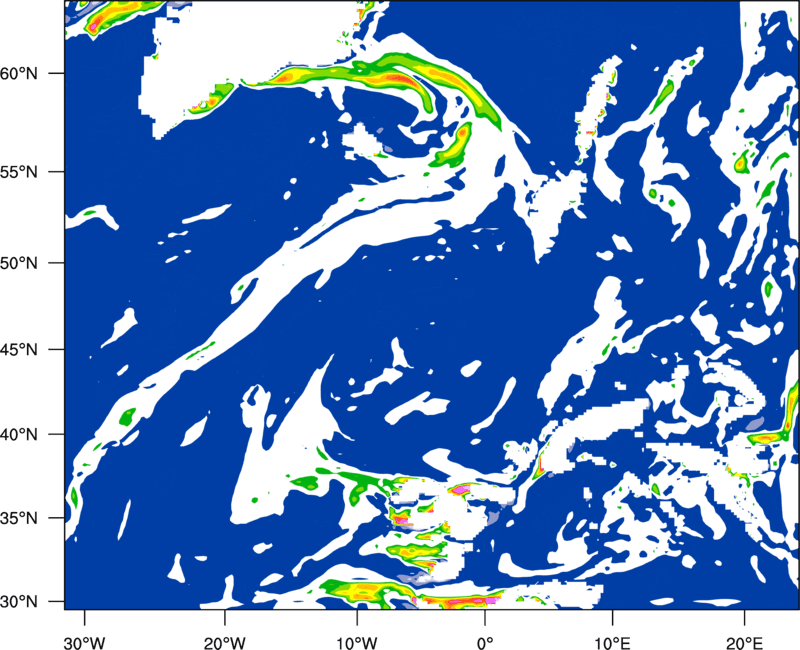Click the 60°N latitude label
The image size is (800, 650).
click(x=19, y=73)
